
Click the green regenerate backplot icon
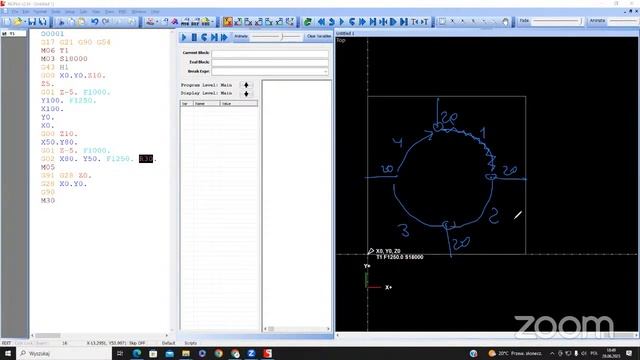[308, 21]
